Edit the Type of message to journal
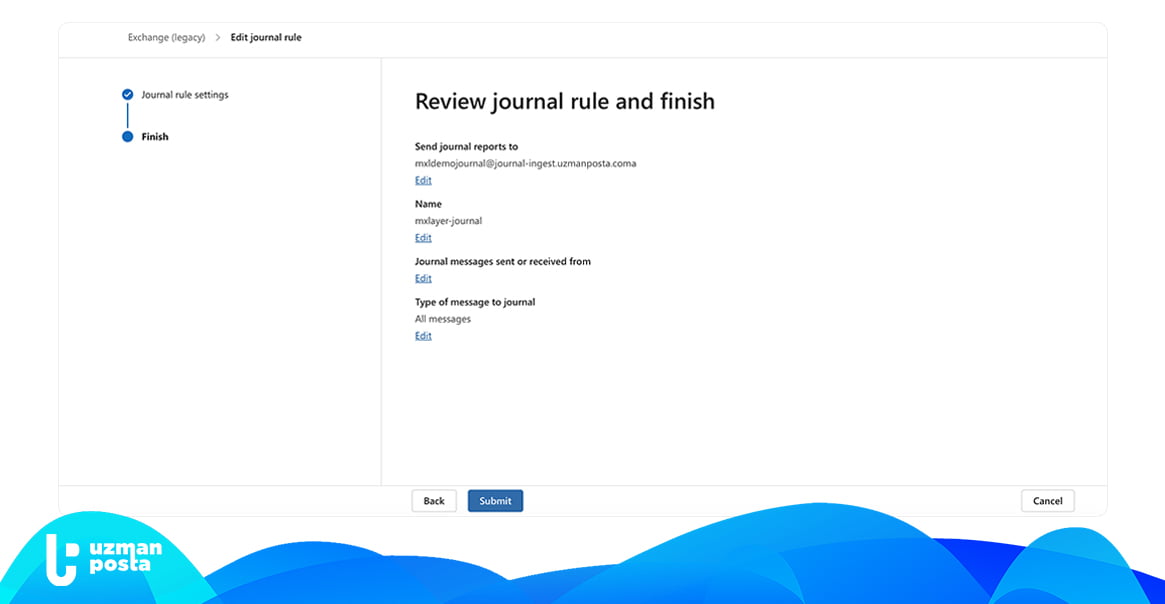The image size is (1165, 604). (x=423, y=336)
